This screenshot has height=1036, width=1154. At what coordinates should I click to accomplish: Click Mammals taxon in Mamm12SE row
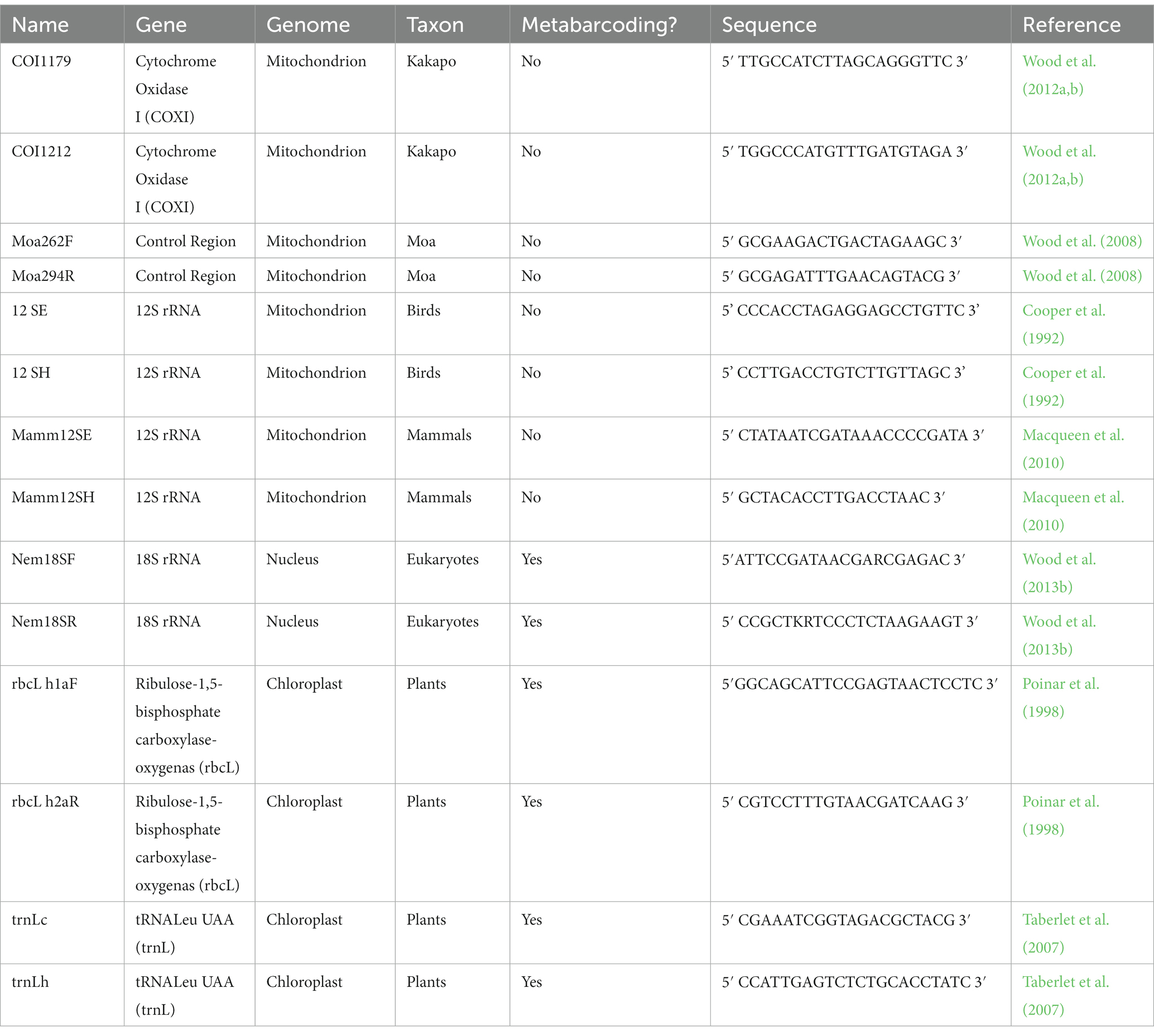click(439, 435)
